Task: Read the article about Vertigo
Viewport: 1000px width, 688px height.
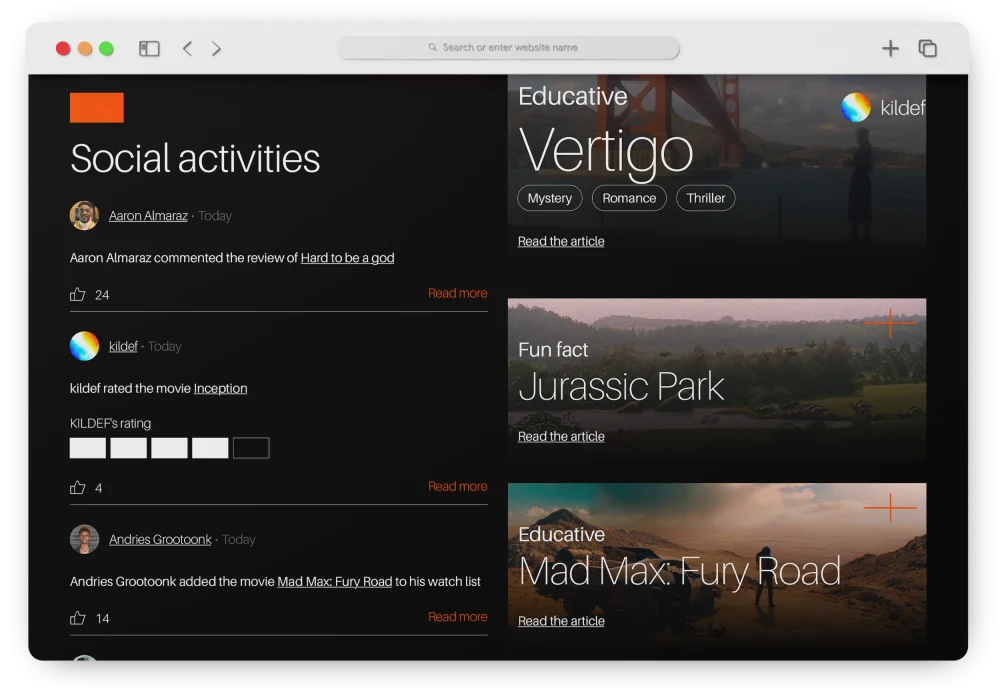Action: 561,241
